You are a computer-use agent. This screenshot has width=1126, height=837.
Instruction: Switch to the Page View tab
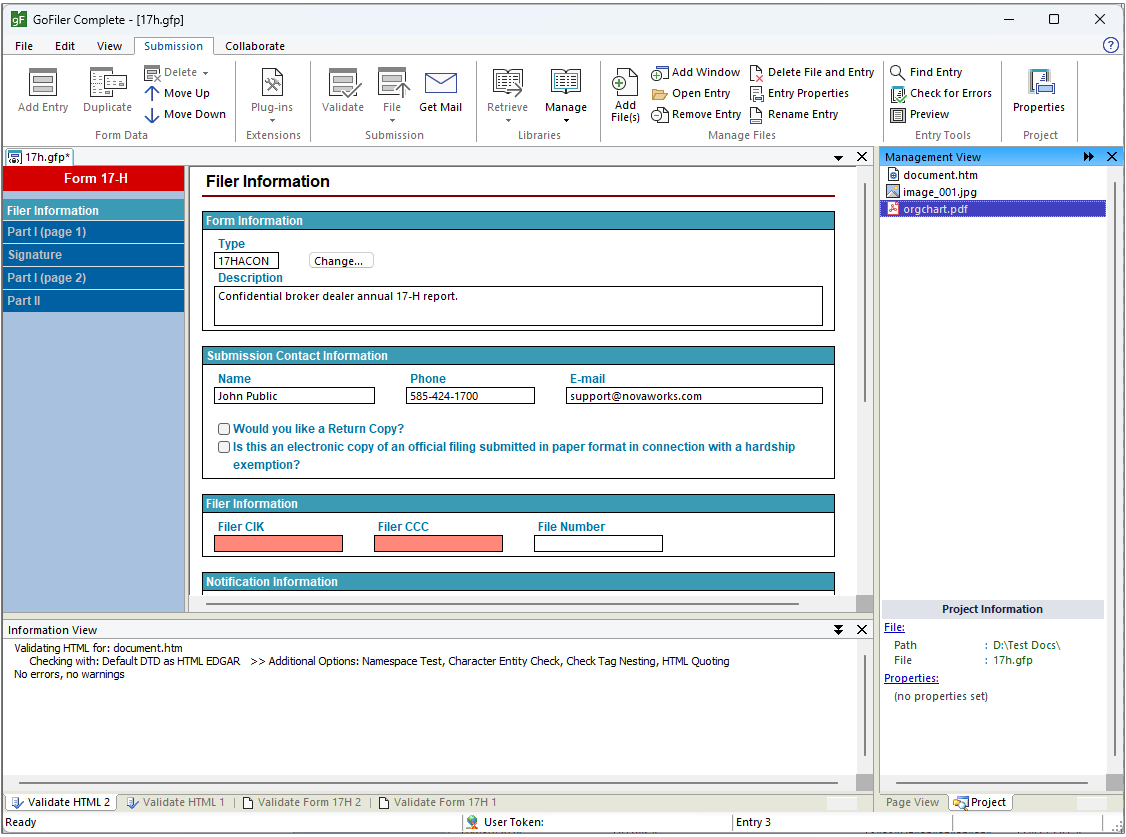pyautogui.click(x=912, y=803)
